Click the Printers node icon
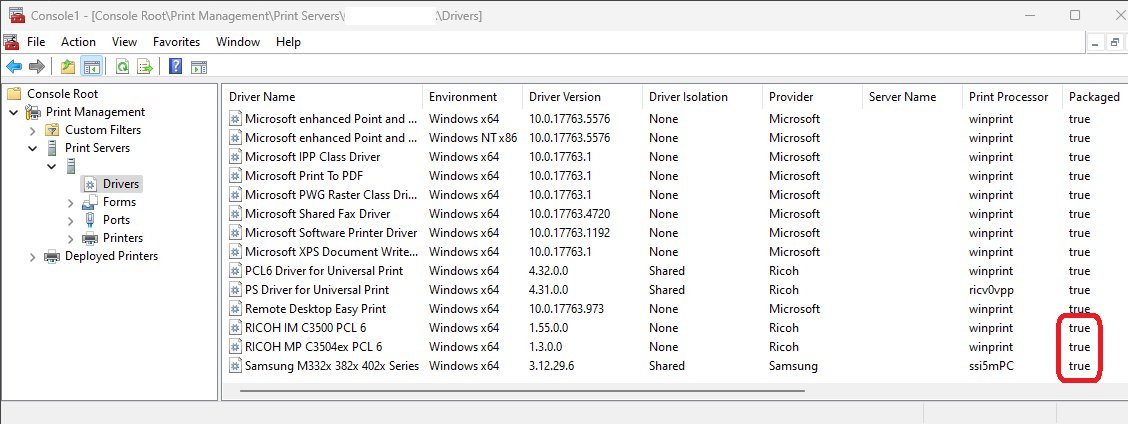The width and height of the screenshot is (1129, 424). 90,238
